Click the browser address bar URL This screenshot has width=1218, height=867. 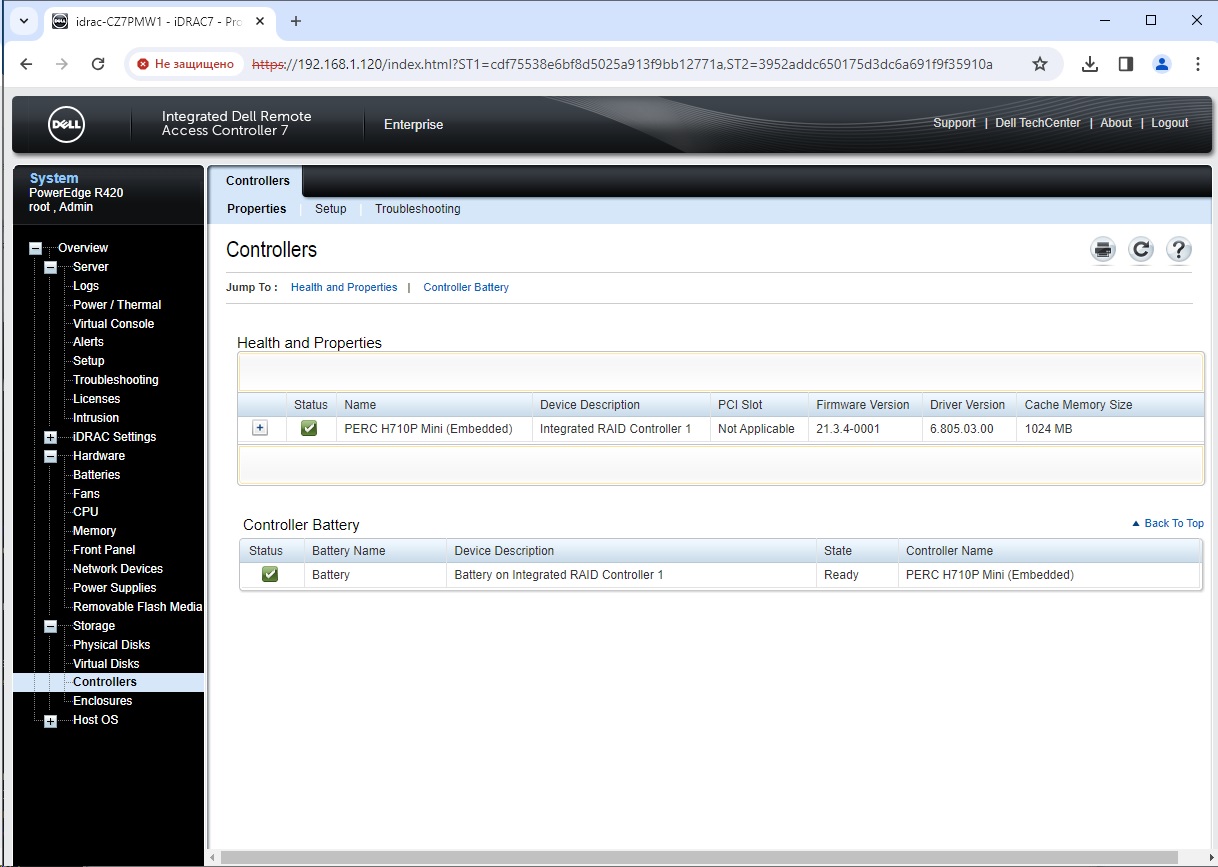click(622, 64)
